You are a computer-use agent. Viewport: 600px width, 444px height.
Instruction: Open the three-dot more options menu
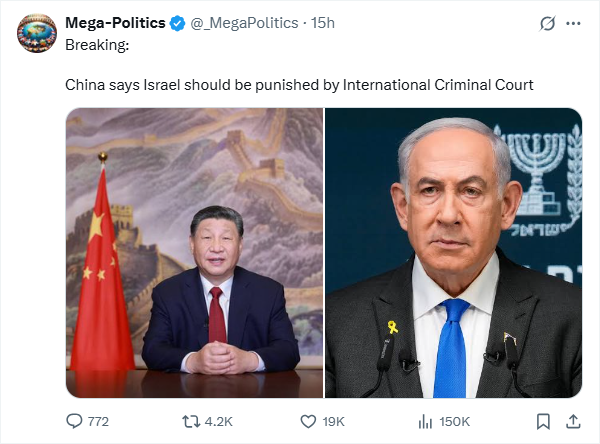tap(573, 24)
